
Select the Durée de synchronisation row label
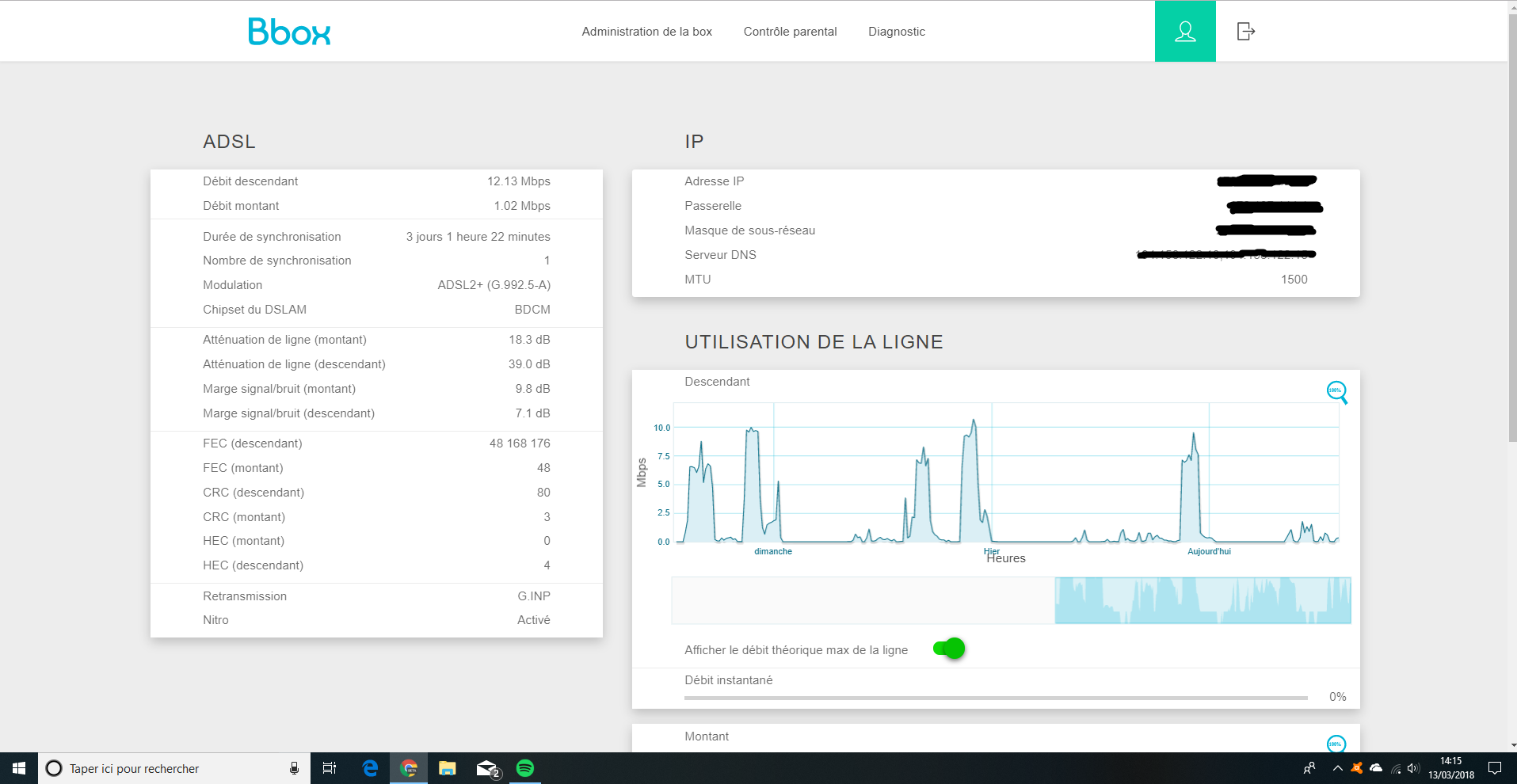[x=272, y=237]
